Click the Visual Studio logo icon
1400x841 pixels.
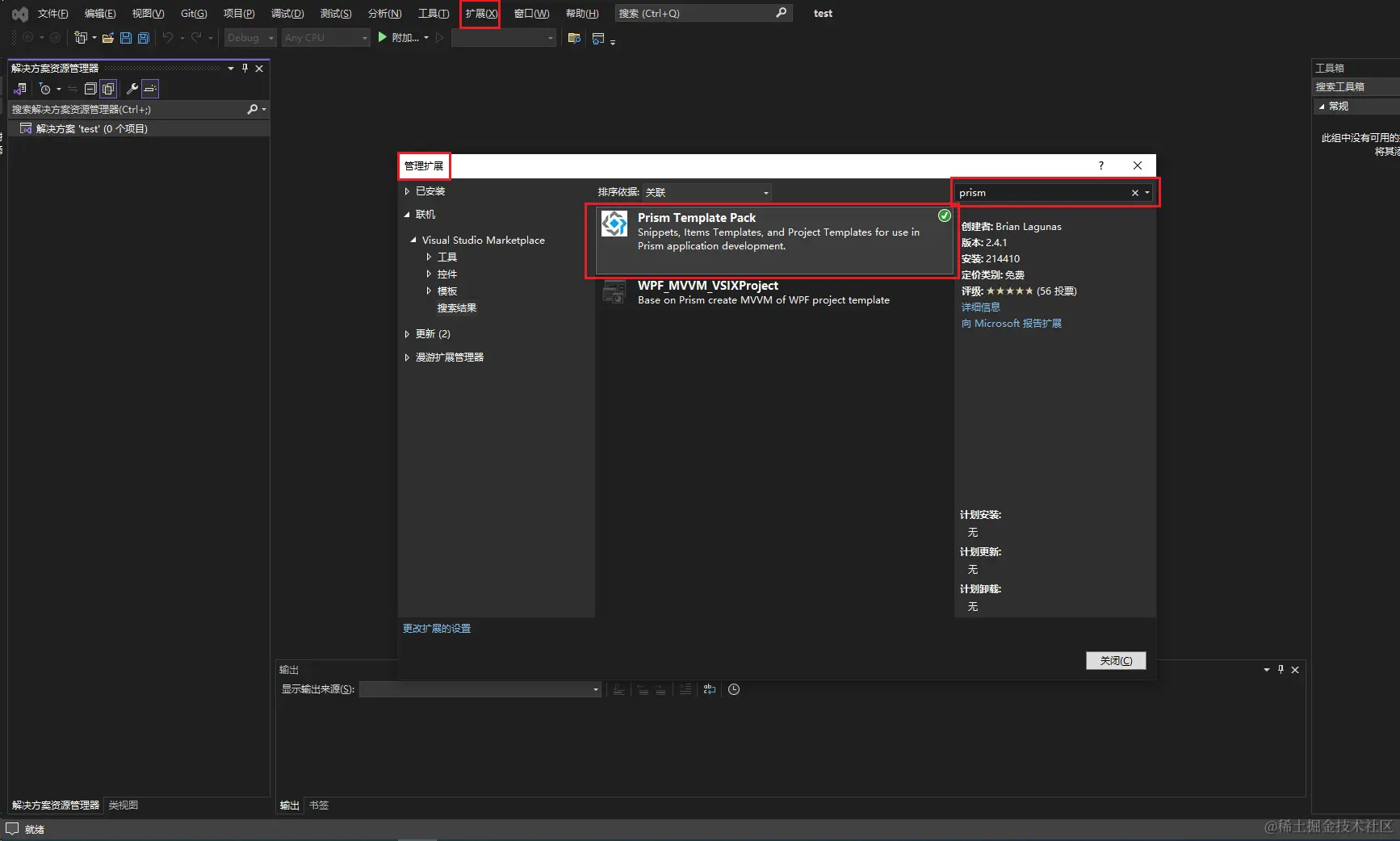[19, 14]
